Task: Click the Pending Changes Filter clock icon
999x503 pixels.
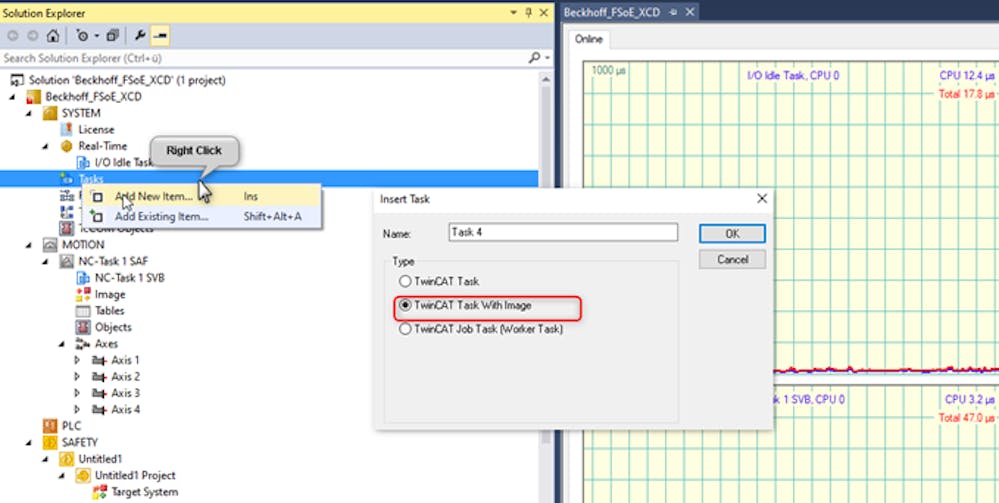Action: 82,36
